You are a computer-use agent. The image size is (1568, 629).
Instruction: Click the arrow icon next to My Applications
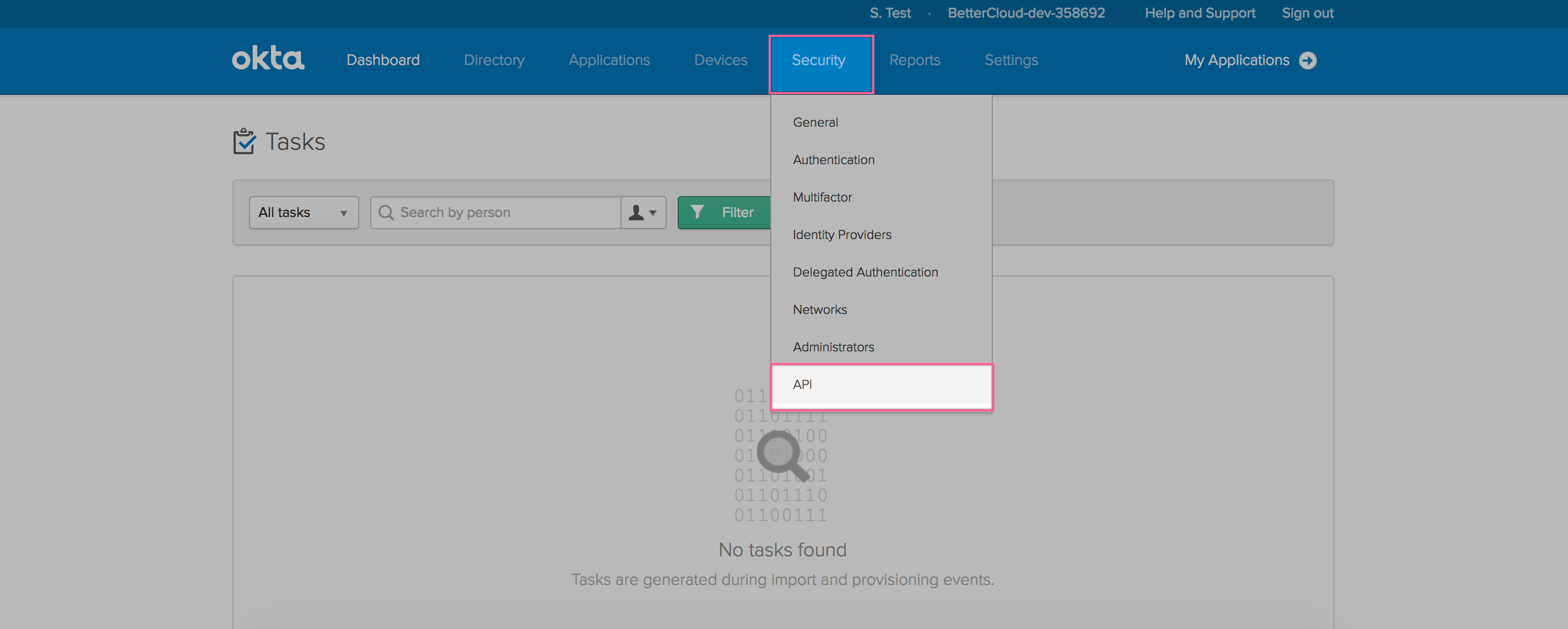click(x=1308, y=59)
